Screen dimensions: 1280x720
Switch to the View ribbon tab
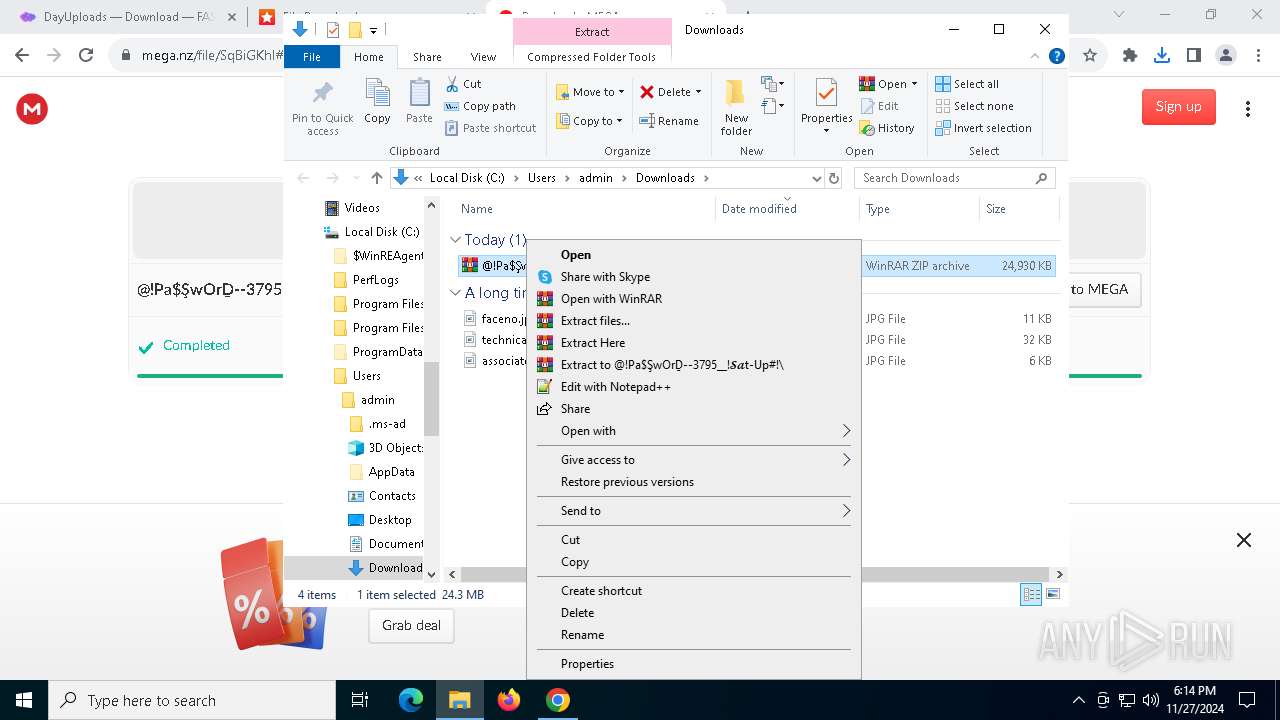pyautogui.click(x=483, y=57)
